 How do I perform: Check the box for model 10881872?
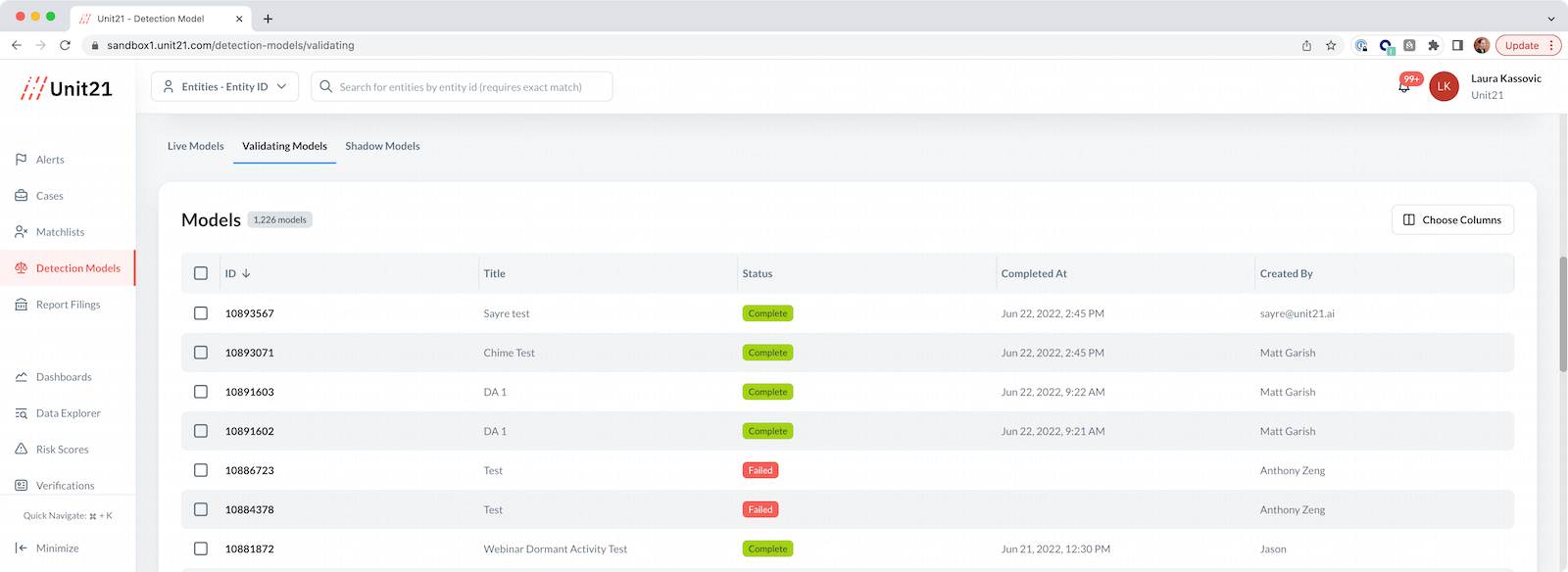201,548
